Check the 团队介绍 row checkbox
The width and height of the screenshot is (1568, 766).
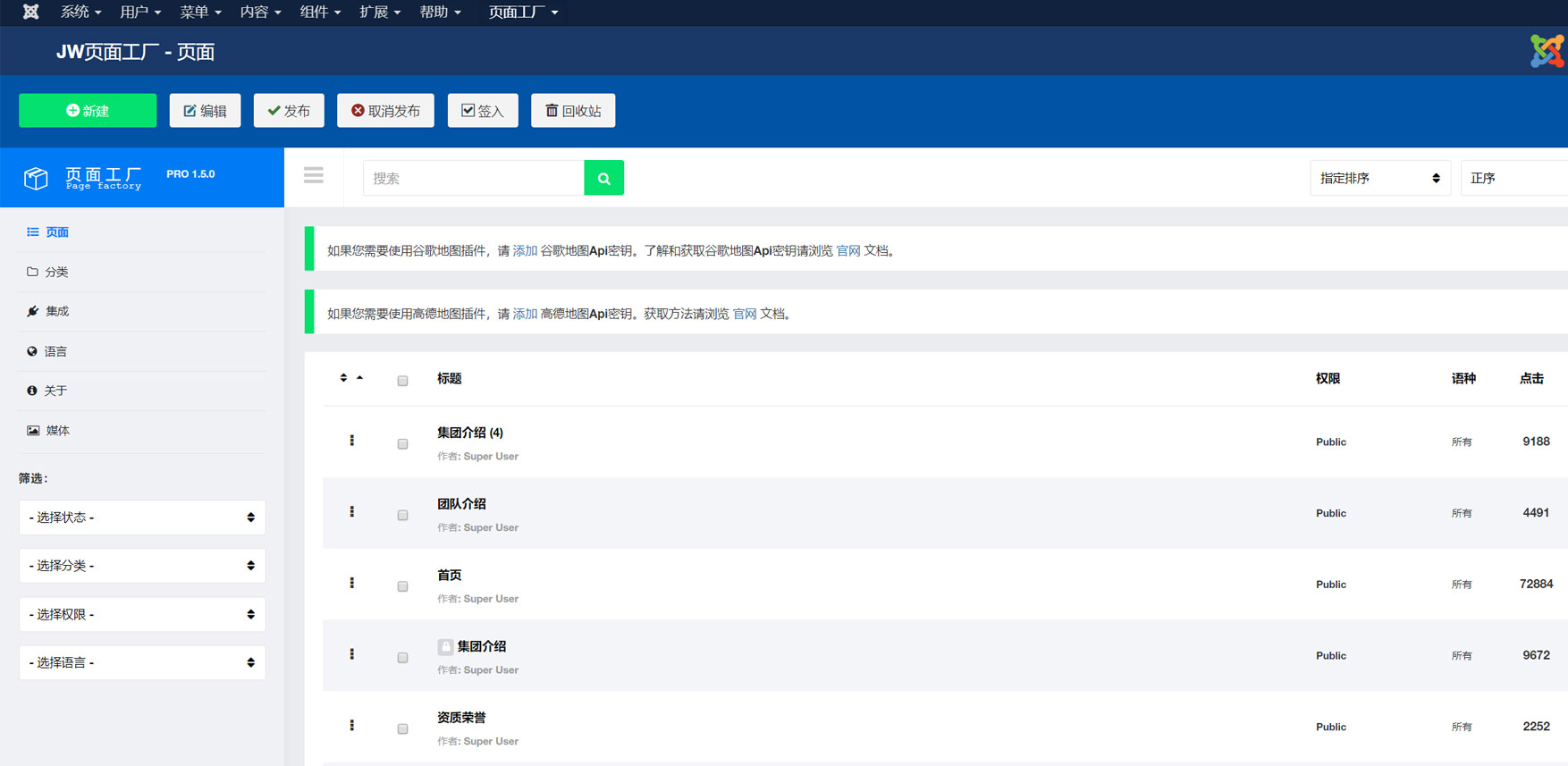point(402,515)
